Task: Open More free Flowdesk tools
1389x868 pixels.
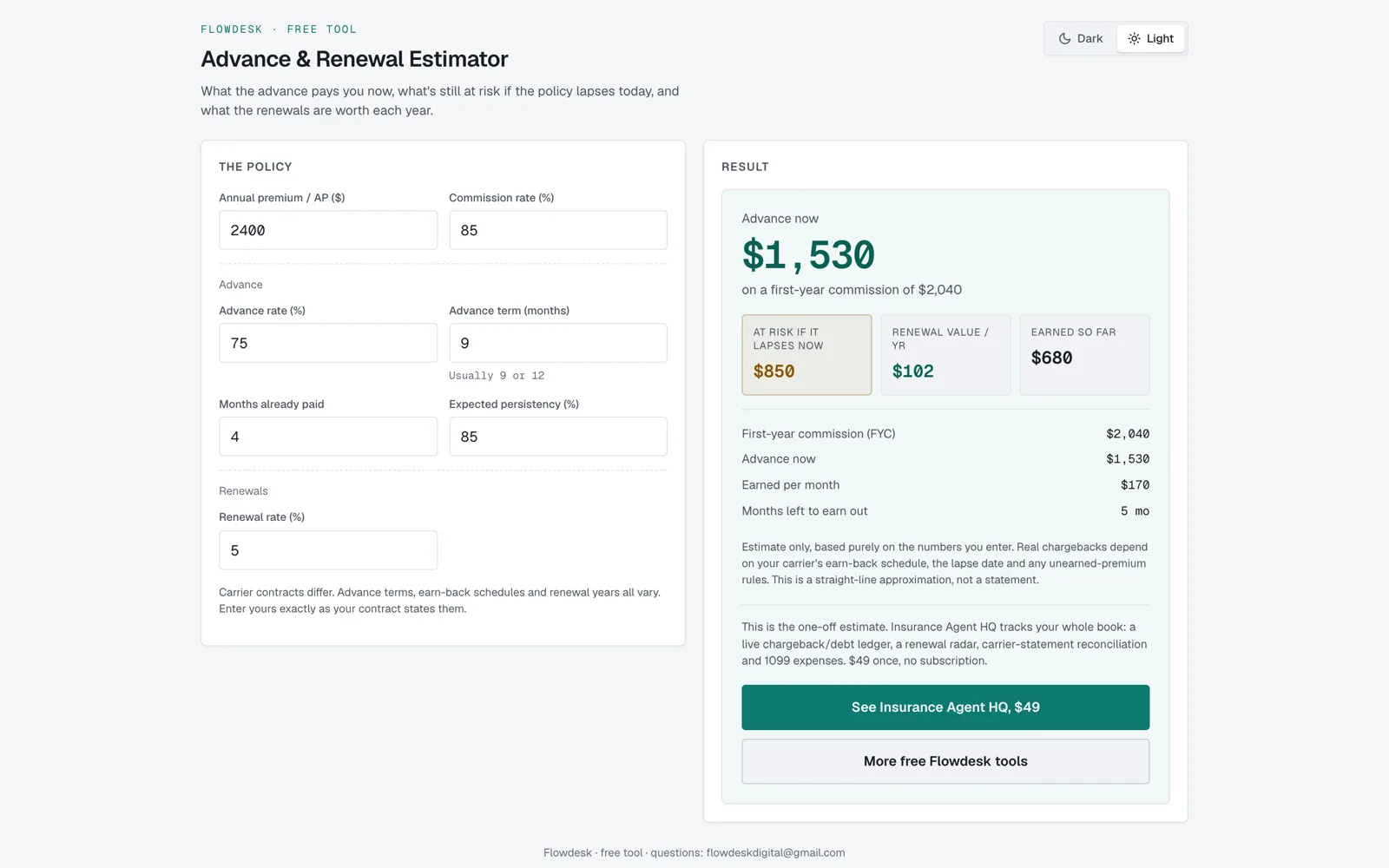Action: 945,761
